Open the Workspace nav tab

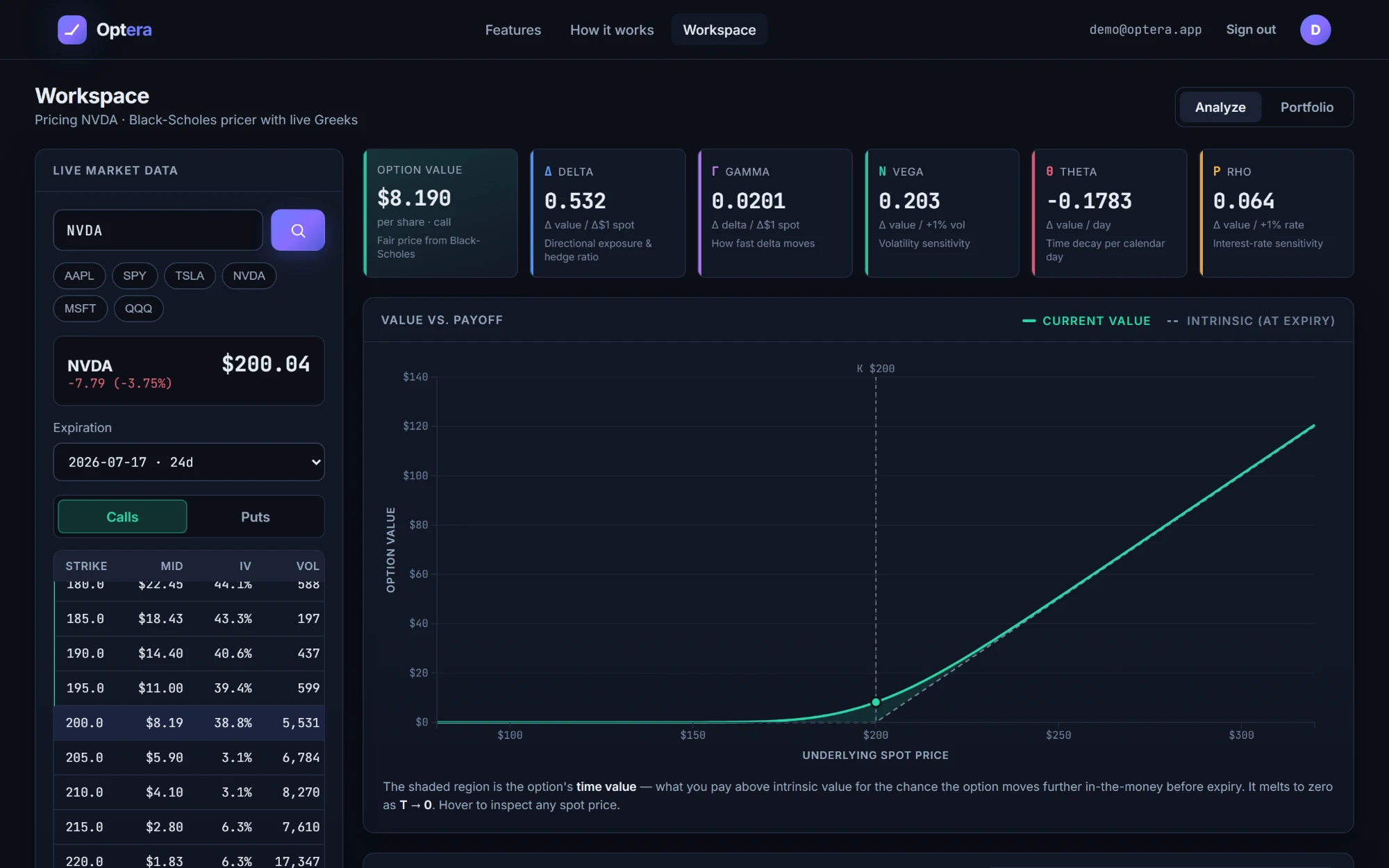[x=720, y=30]
